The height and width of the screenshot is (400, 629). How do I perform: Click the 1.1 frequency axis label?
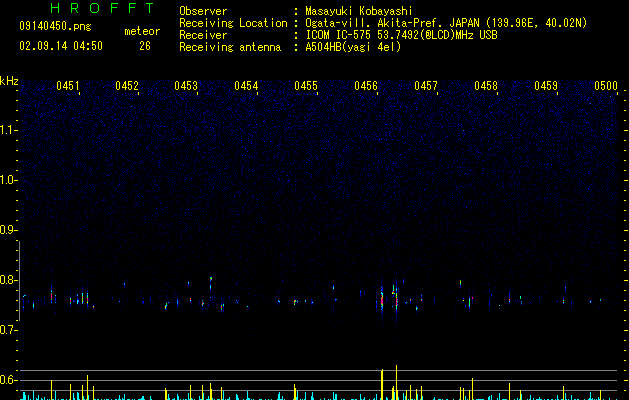(8, 130)
